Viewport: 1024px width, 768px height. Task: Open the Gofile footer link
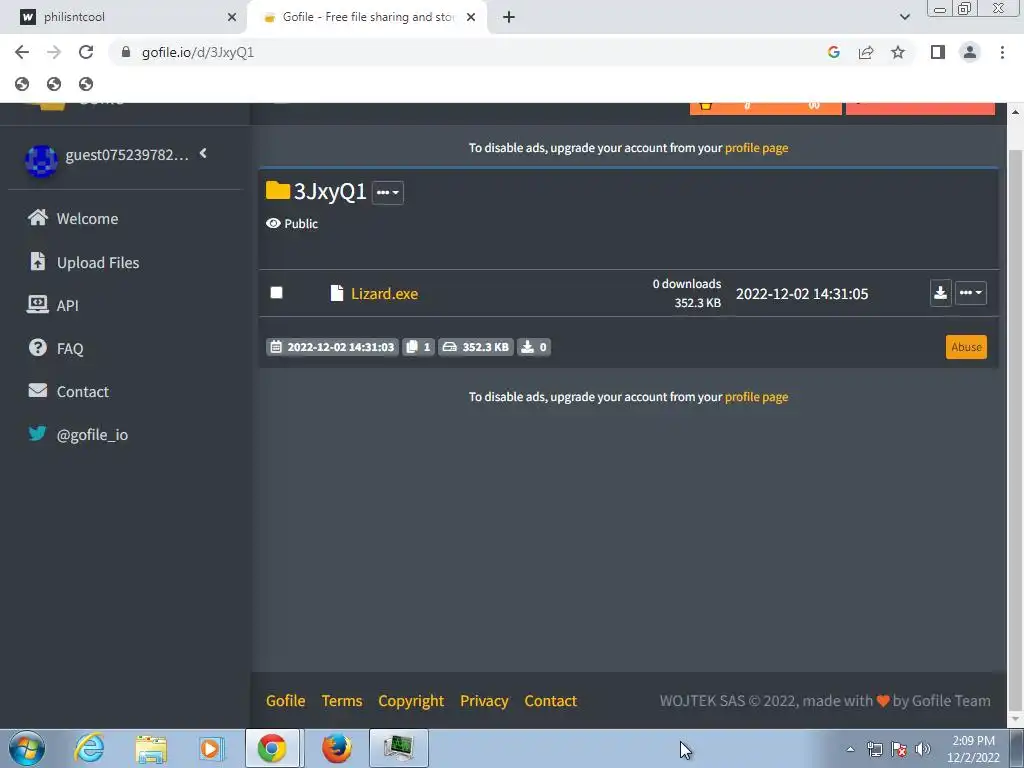285,701
